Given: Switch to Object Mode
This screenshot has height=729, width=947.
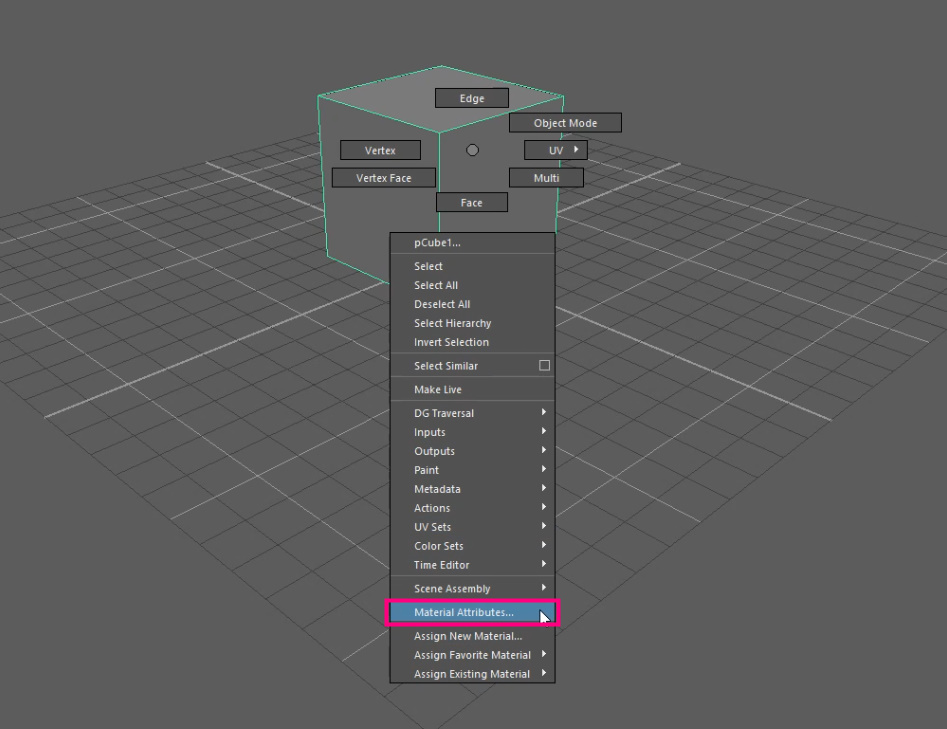Looking at the screenshot, I should pyautogui.click(x=565, y=123).
